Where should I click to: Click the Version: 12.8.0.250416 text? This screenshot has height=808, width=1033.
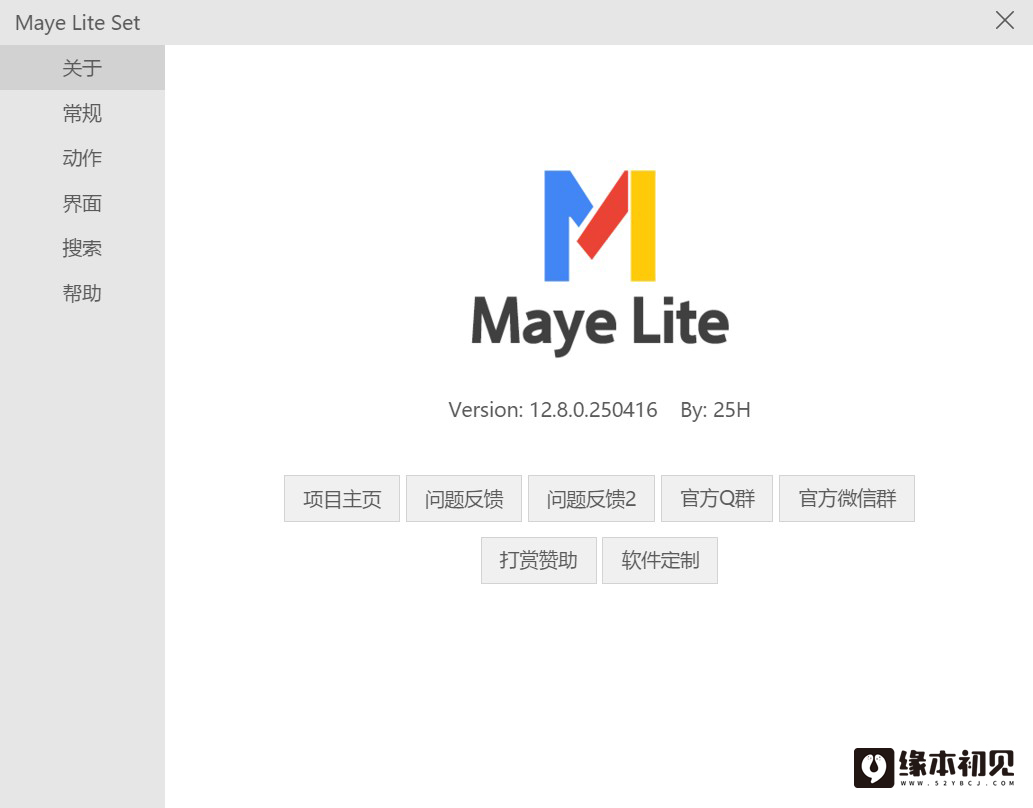pyautogui.click(x=553, y=410)
